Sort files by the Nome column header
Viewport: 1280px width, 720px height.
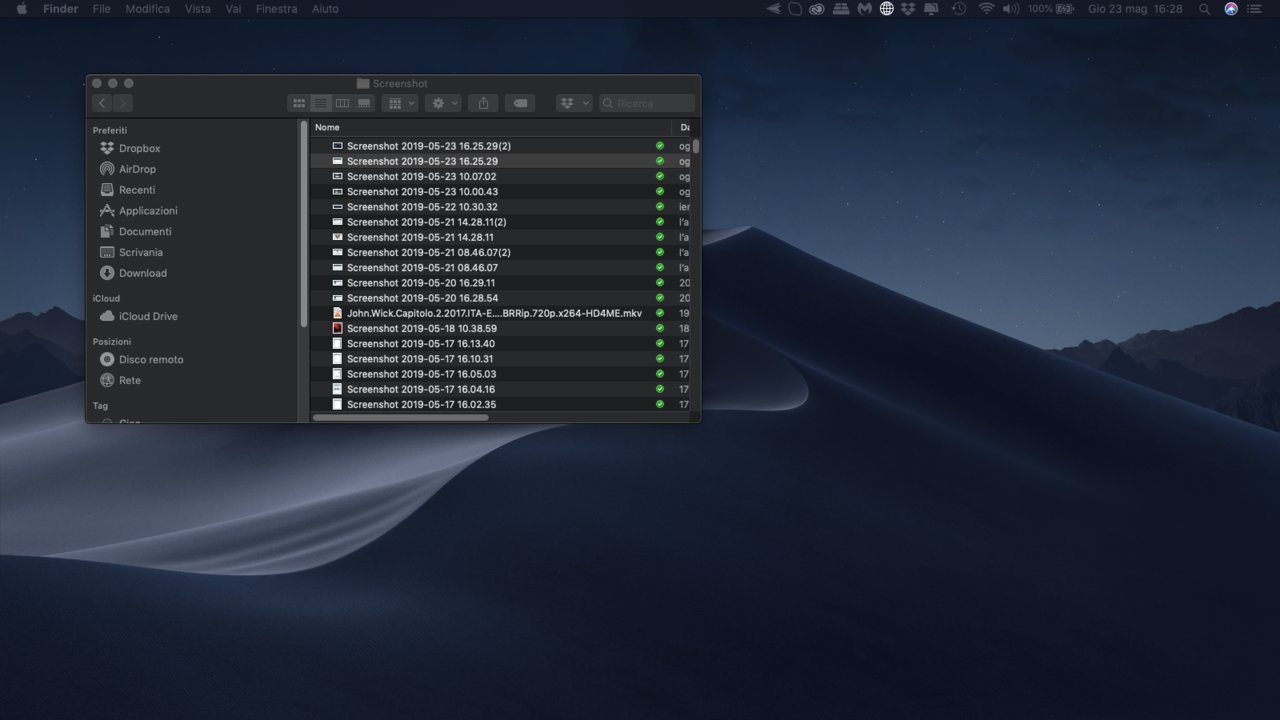point(328,127)
